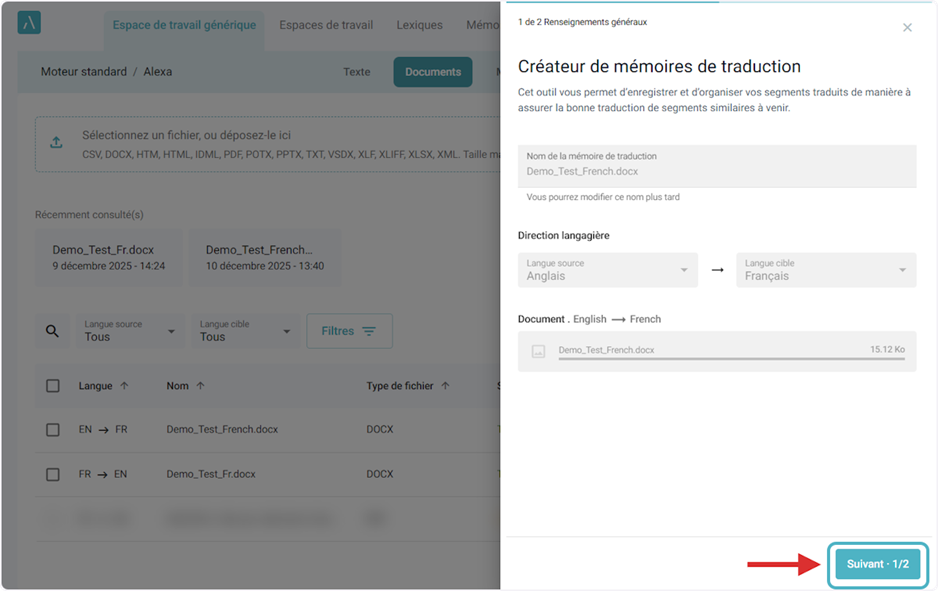Open the Lexiques tab

(x=419, y=25)
